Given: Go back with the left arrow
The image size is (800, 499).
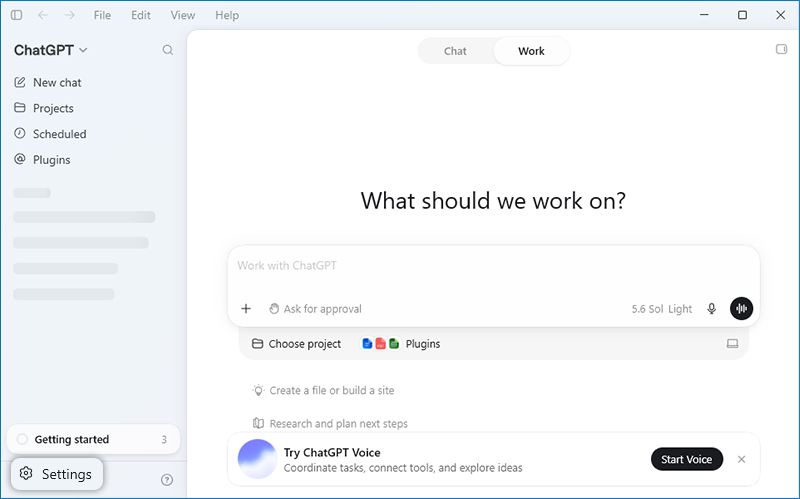Looking at the screenshot, I should tap(43, 15).
